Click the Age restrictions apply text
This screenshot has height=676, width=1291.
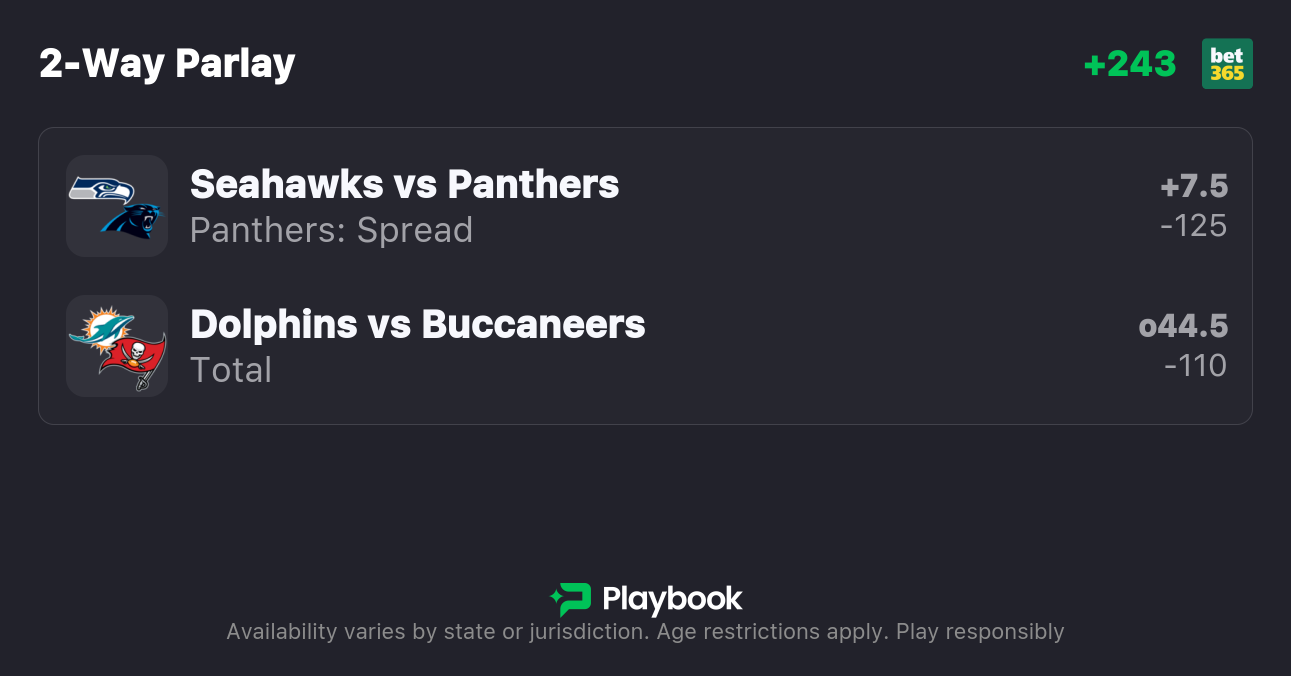[x=771, y=632]
